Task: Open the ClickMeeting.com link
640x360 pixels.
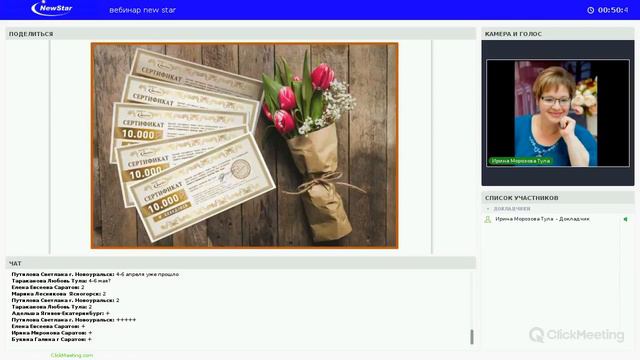Action: click(72, 356)
